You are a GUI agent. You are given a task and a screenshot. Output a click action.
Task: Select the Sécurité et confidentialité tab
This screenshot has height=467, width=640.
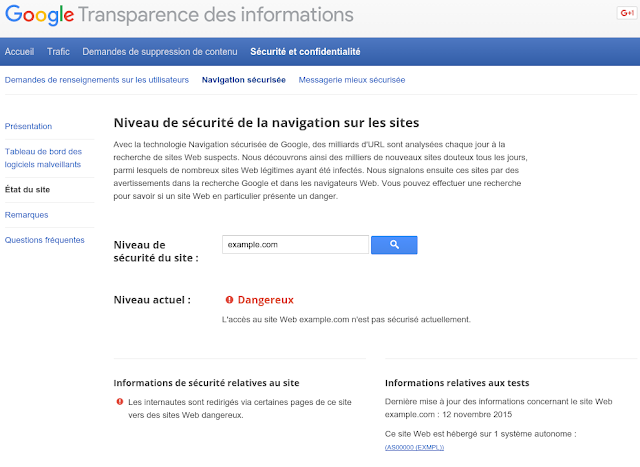pos(305,52)
